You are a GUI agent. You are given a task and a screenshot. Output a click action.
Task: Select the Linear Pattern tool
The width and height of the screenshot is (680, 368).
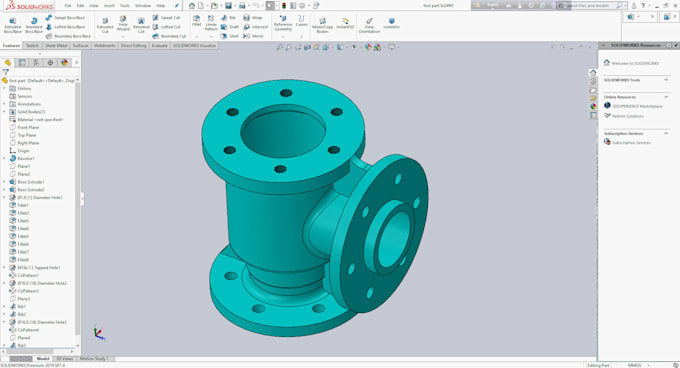(x=211, y=23)
